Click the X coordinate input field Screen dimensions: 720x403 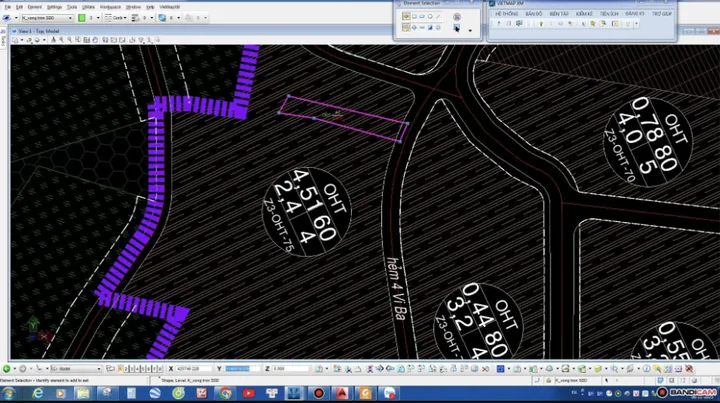194,369
